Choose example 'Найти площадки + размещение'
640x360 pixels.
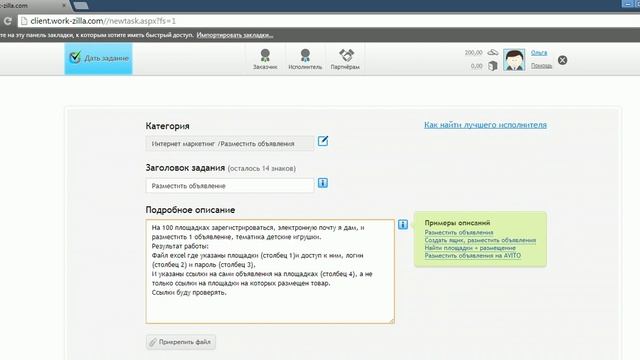[x=470, y=248]
